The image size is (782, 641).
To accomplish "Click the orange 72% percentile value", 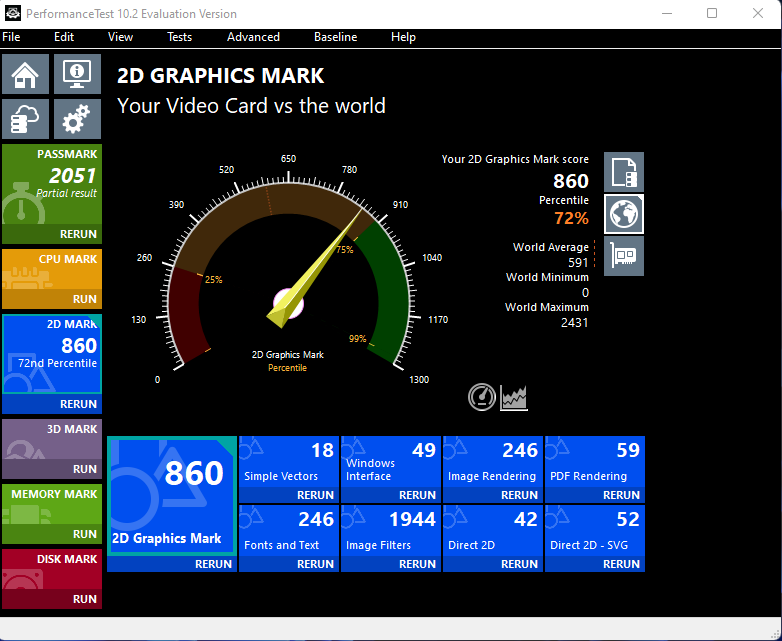I will pos(572,218).
